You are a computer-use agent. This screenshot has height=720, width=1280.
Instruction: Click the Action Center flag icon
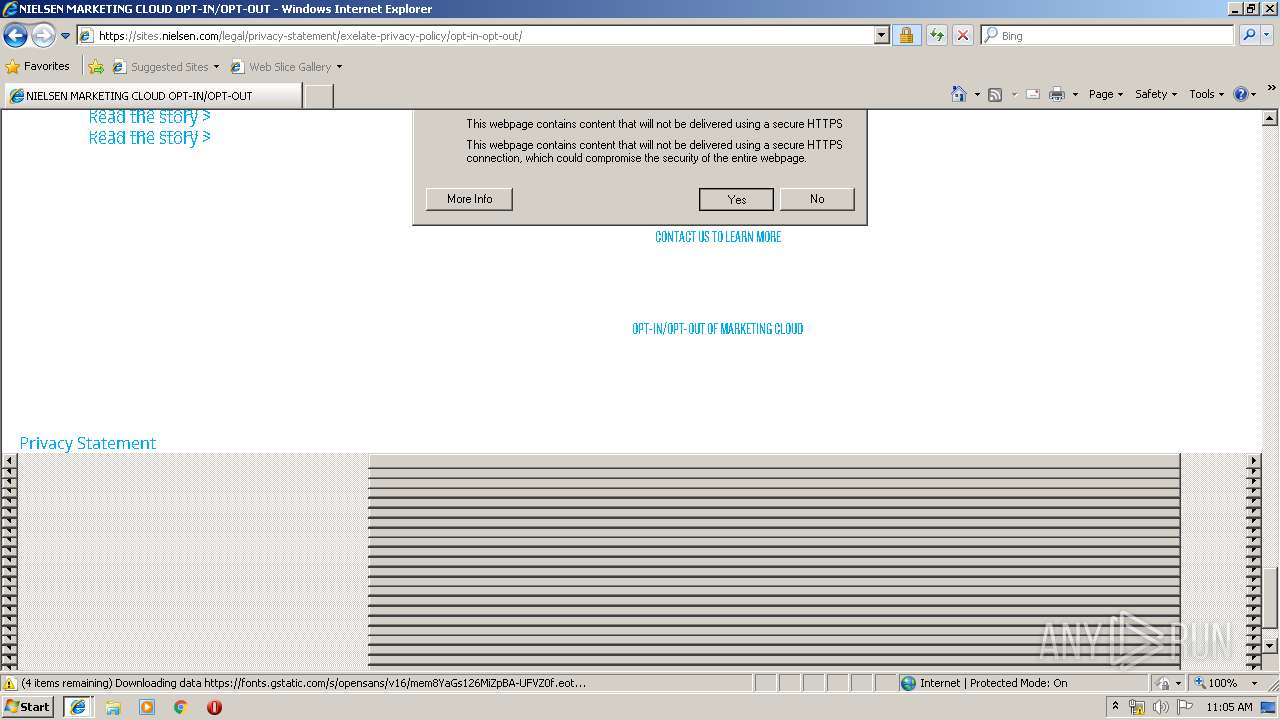pos(1185,707)
